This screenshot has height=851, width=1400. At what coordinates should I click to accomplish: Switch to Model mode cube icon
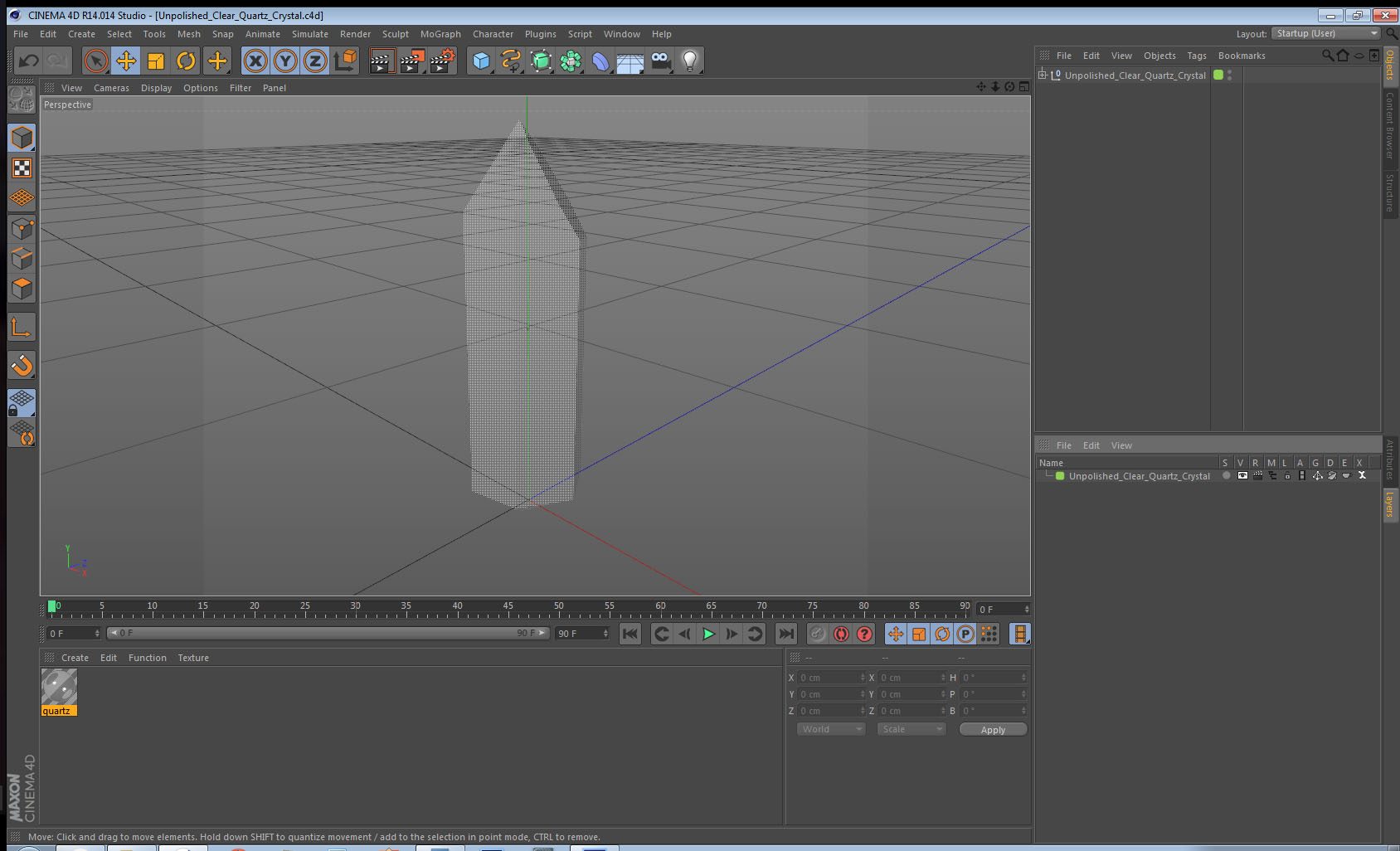pyautogui.click(x=22, y=138)
